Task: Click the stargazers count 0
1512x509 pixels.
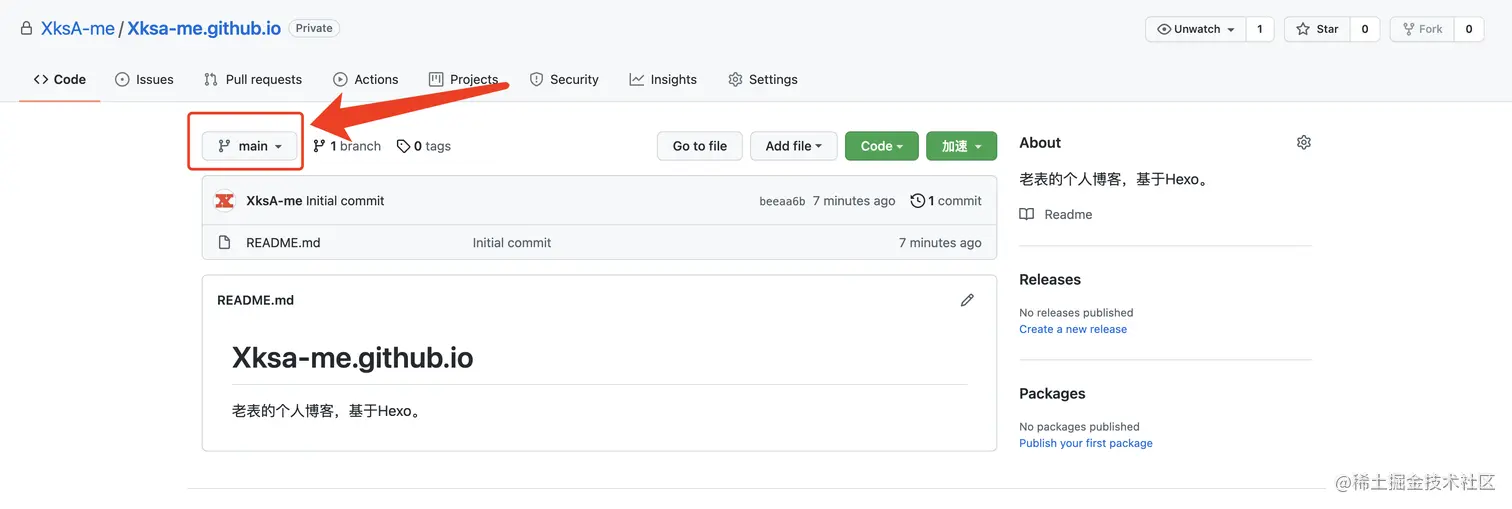Action: tap(1365, 29)
